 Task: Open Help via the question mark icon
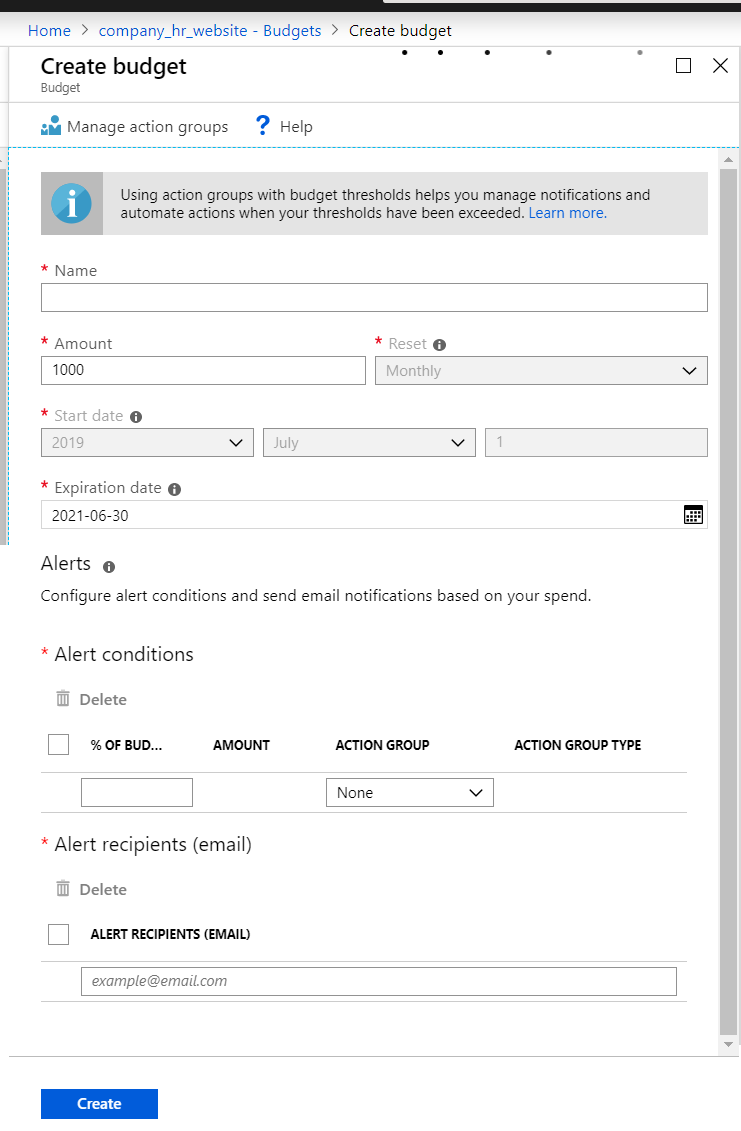[263, 126]
